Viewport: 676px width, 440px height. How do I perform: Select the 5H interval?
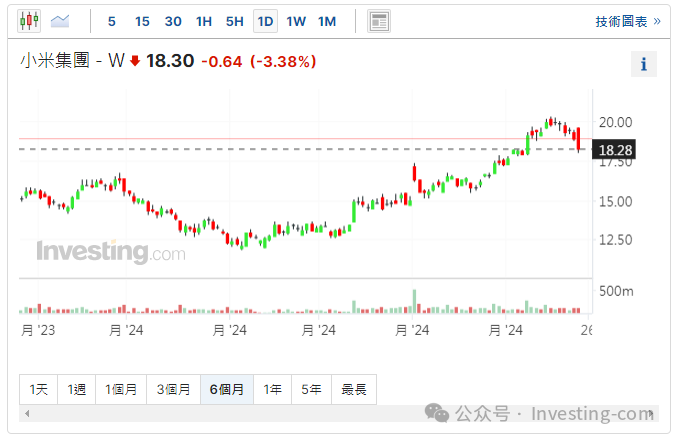[x=235, y=21]
